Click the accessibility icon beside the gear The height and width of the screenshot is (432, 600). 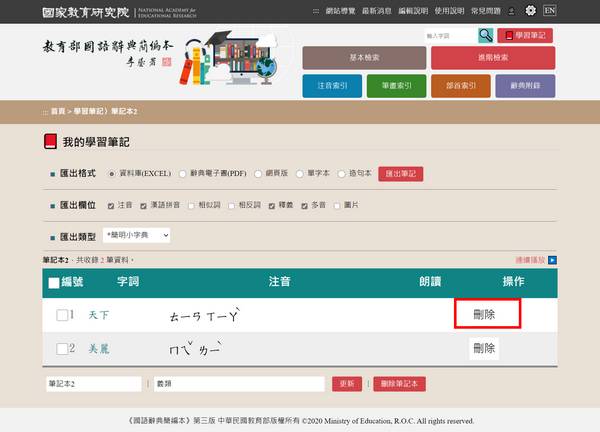(511, 10)
